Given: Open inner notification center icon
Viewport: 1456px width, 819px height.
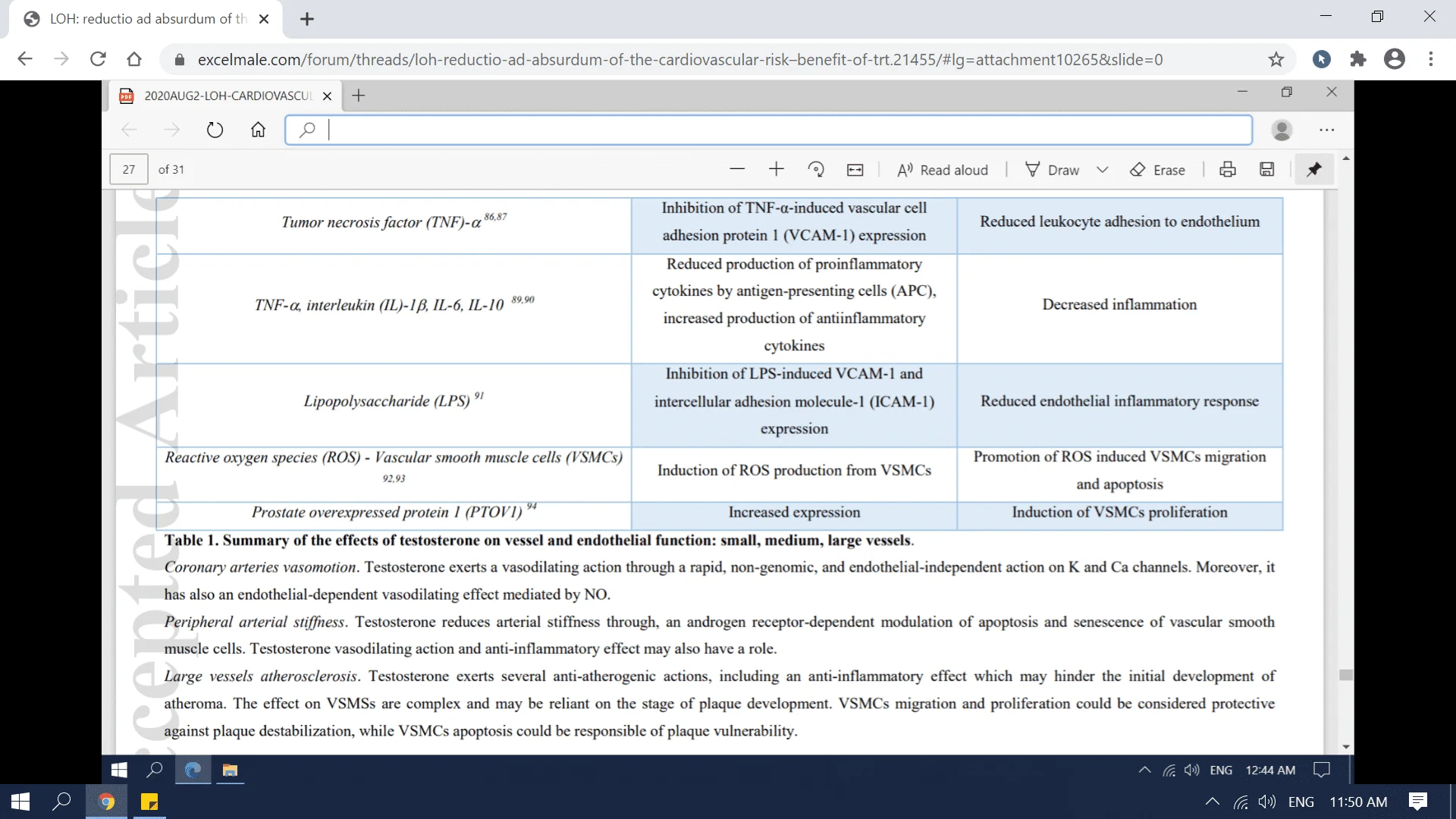Looking at the screenshot, I should [1322, 770].
